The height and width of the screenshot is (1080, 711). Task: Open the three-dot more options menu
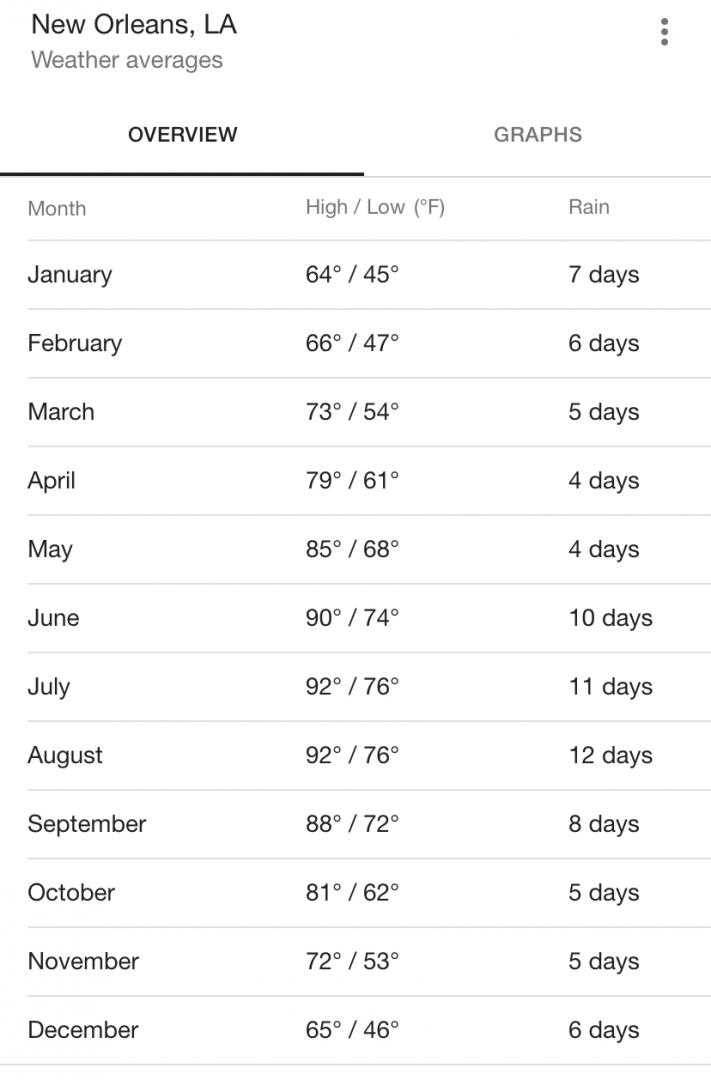[x=664, y=33]
